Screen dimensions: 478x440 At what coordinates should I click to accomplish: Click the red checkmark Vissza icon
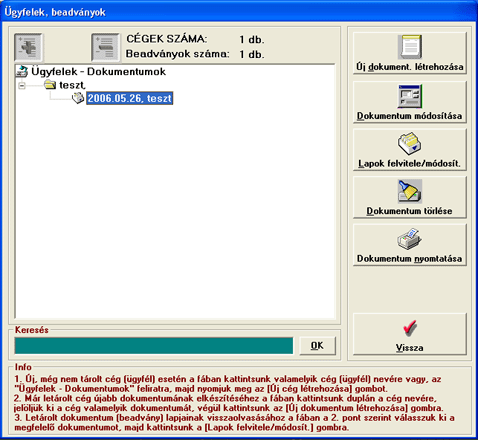410,328
